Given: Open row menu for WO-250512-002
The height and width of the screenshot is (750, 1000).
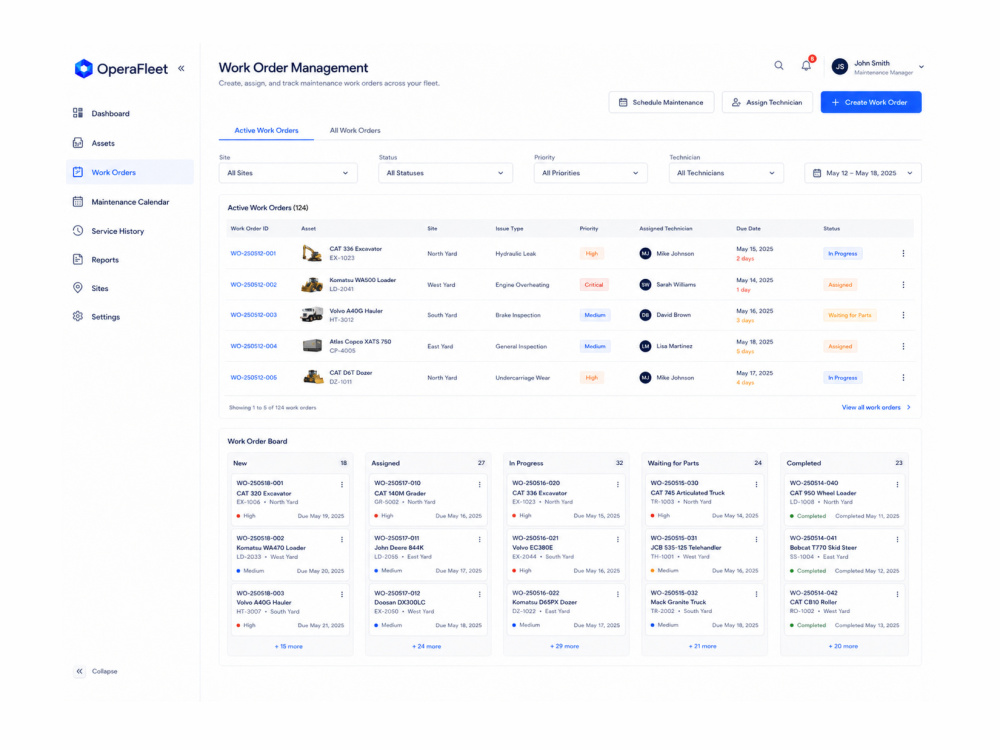Looking at the screenshot, I should coord(903,284).
